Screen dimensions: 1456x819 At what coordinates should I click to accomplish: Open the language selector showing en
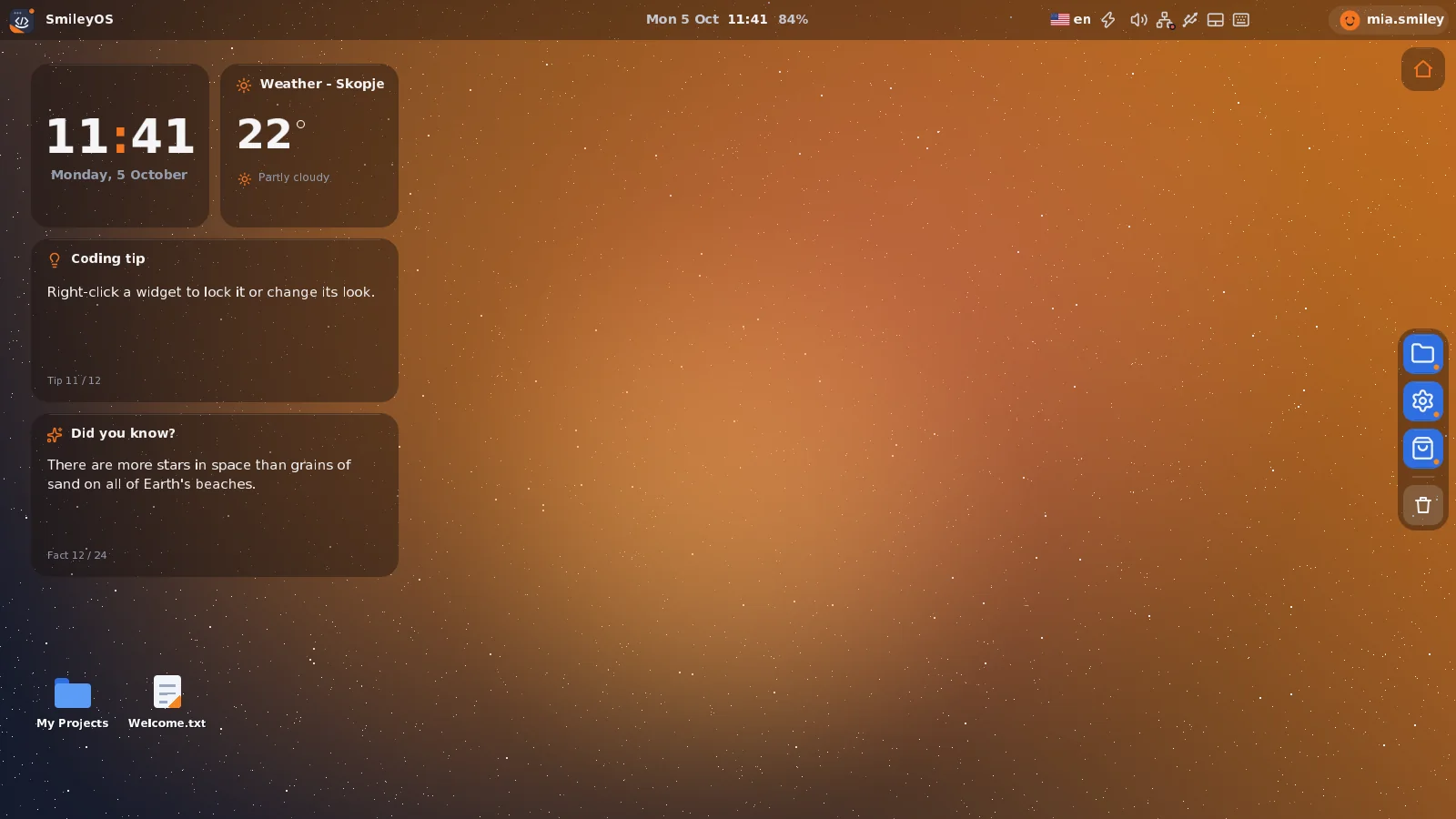(1070, 19)
